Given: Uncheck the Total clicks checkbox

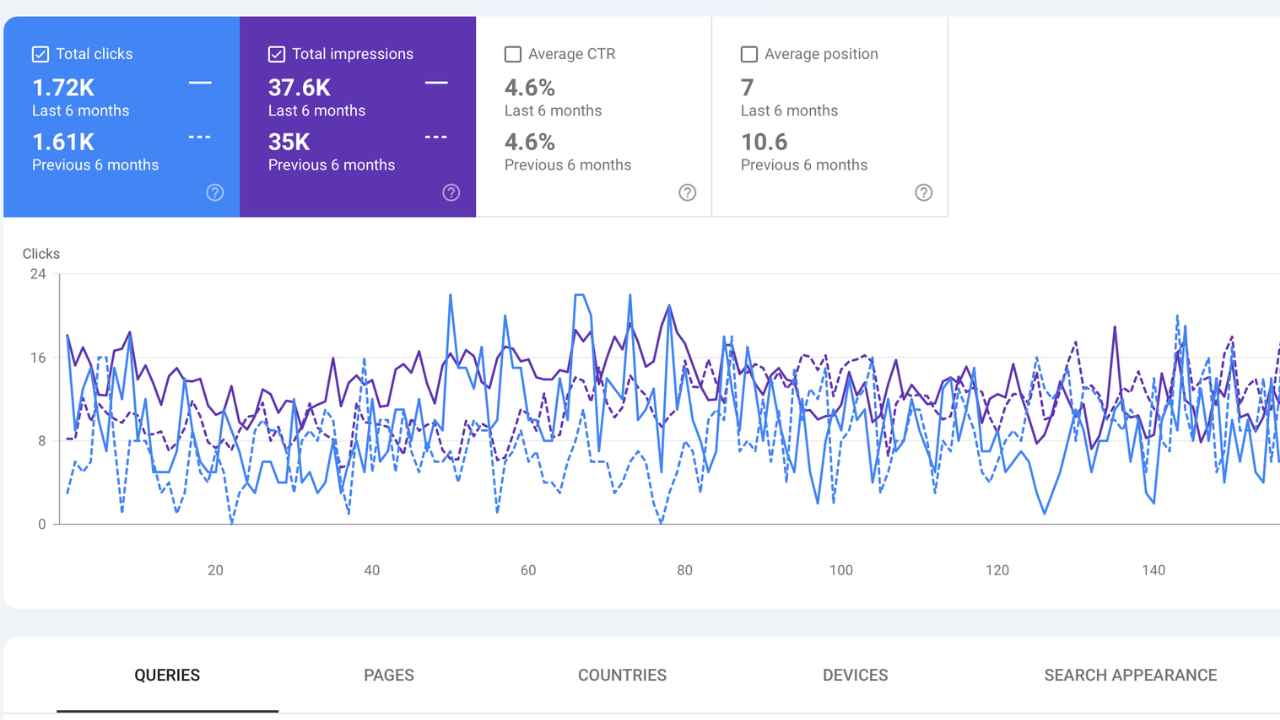Looking at the screenshot, I should (40, 54).
